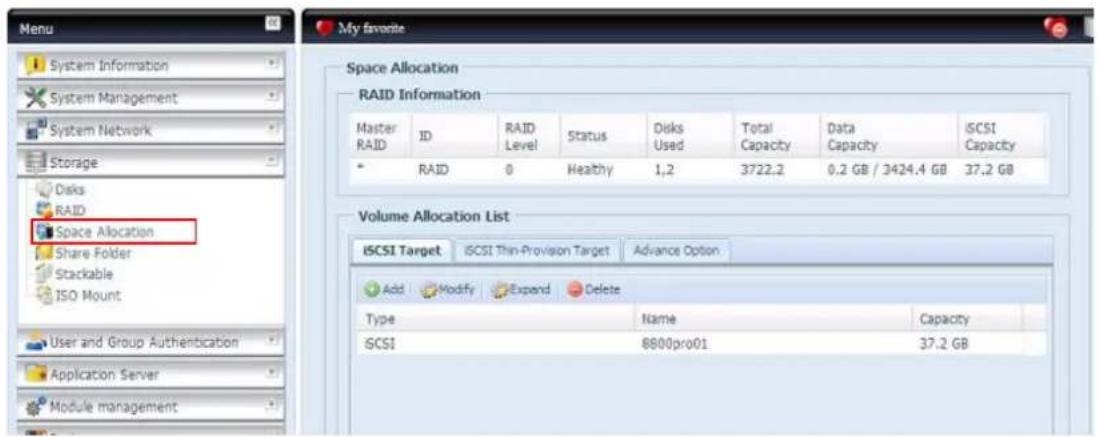1098x437 pixels.
Task: Click the Space Allocation item icon
Action: (43, 232)
